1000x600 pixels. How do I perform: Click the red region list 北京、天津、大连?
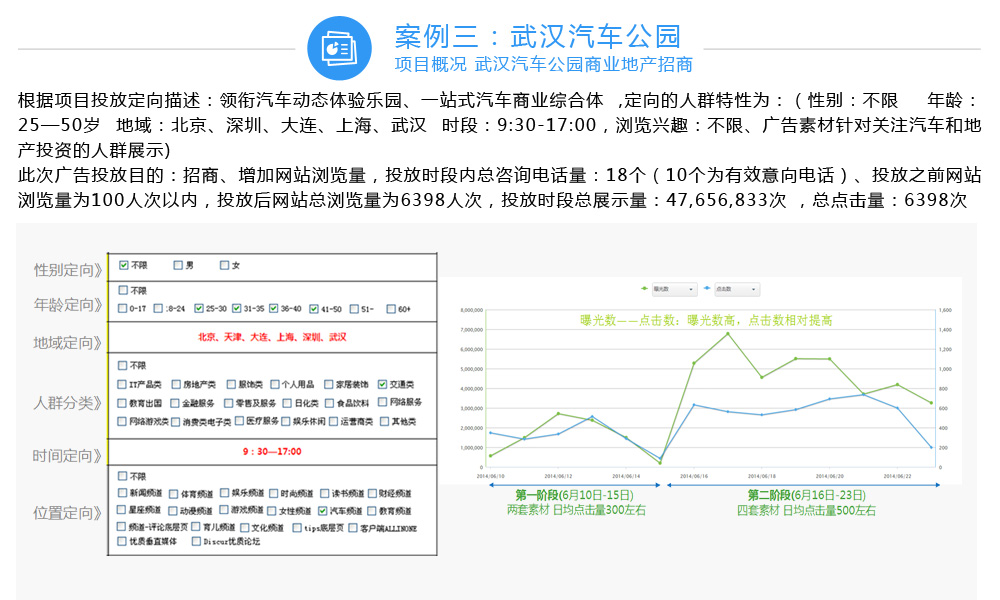pos(272,337)
